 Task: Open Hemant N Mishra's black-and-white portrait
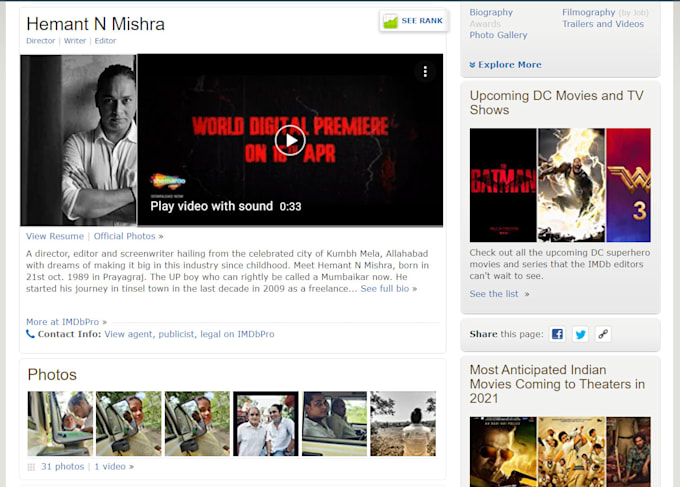pyautogui.click(x=78, y=140)
